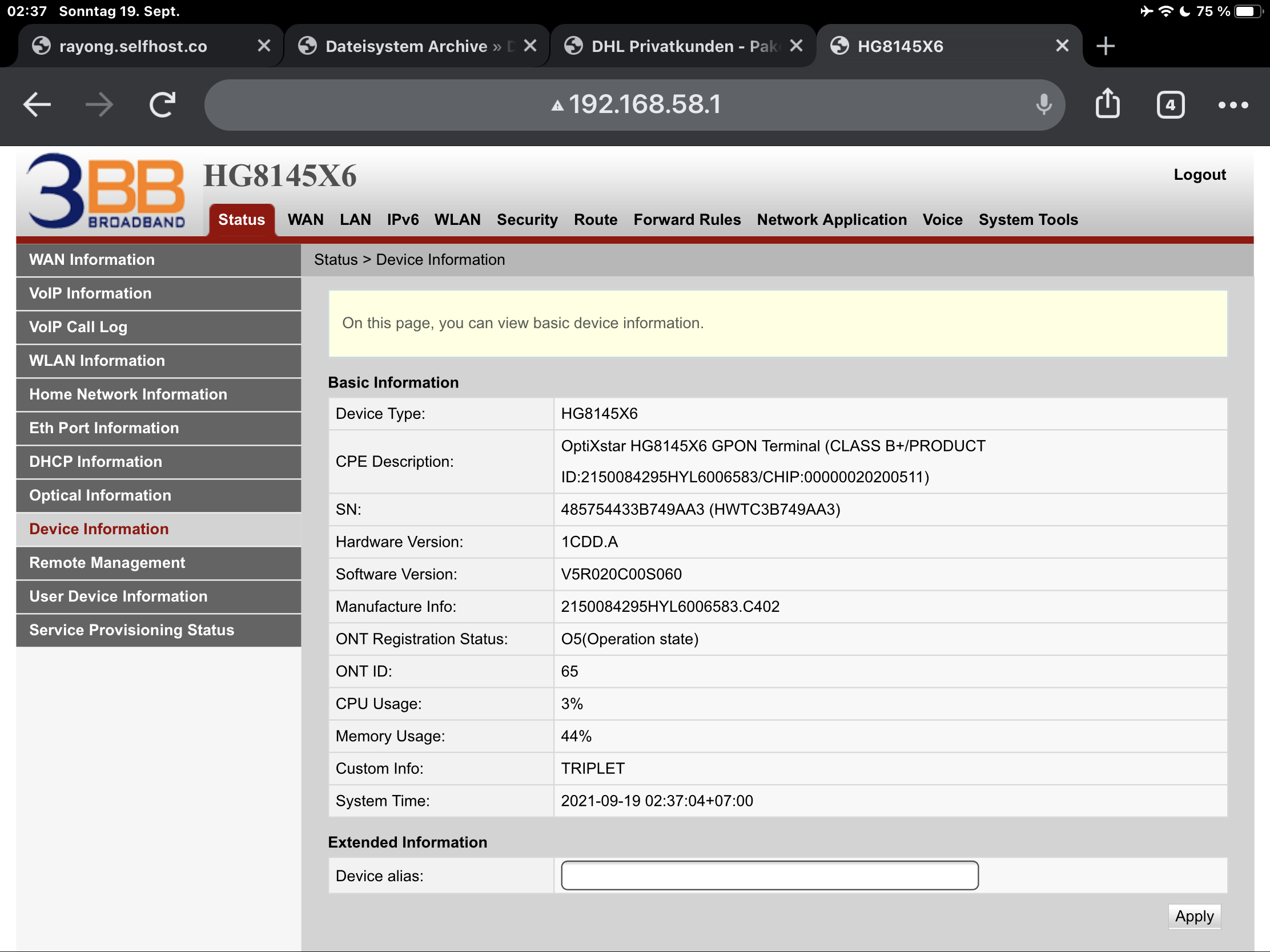The width and height of the screenshot is (1270, 952).
Task: Tap the battery indicator in status bar
Action: (x=1248, y=11)
